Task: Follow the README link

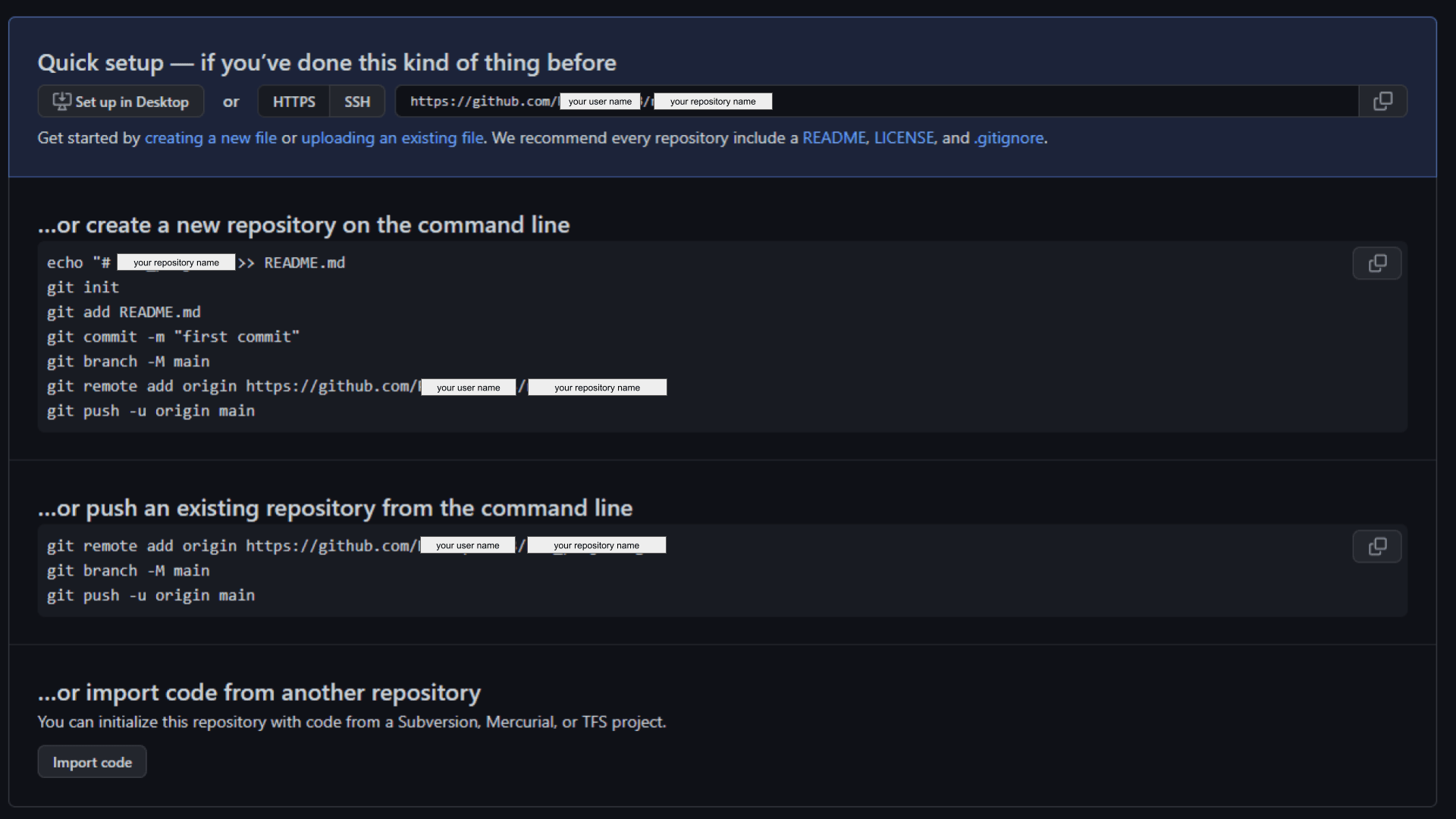Action: [x=834, y=138]
